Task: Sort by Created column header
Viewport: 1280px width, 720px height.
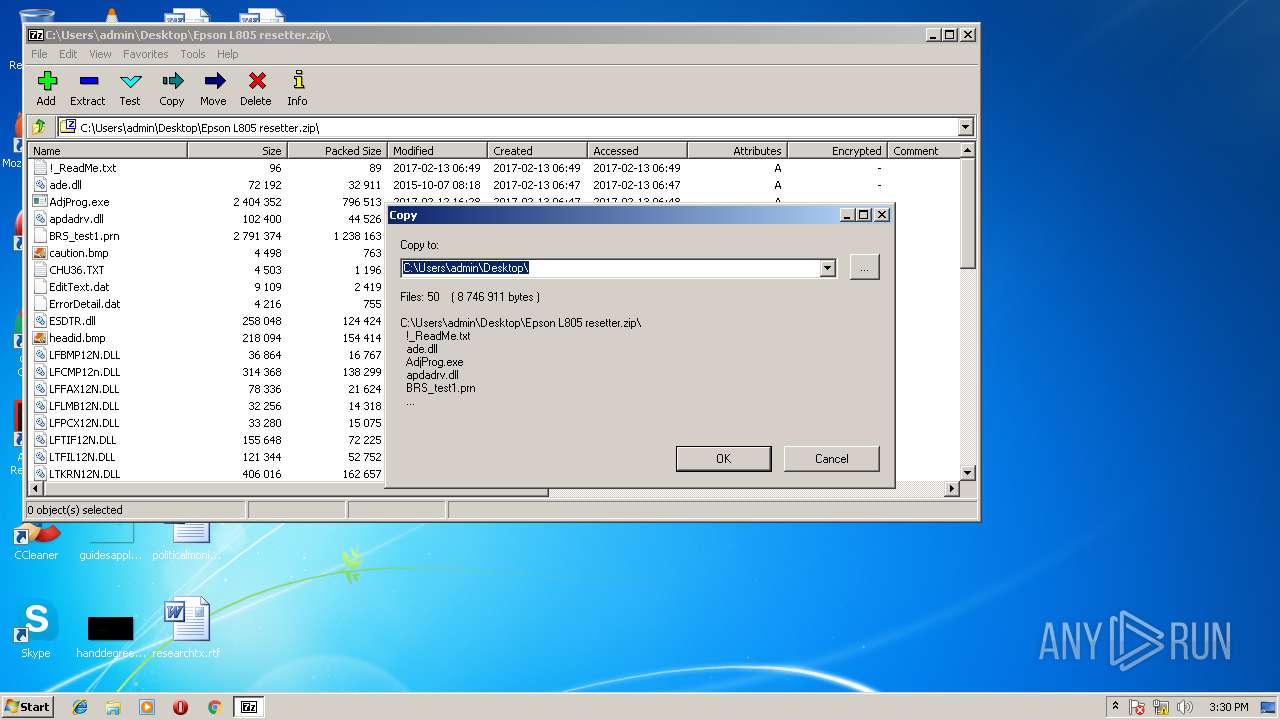Action: (x=537, y=151)
